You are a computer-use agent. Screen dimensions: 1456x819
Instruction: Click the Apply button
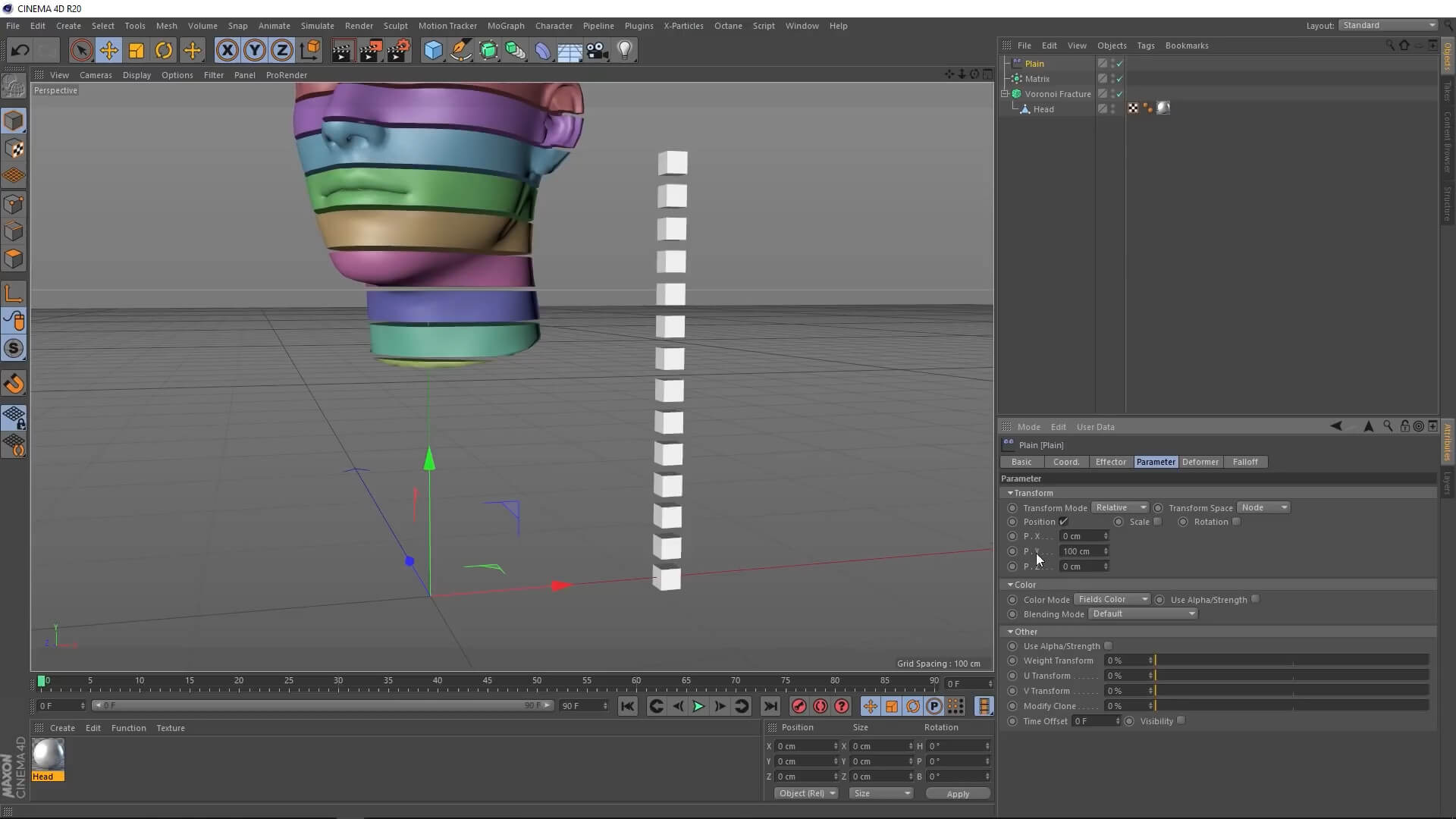pos(957,793)
